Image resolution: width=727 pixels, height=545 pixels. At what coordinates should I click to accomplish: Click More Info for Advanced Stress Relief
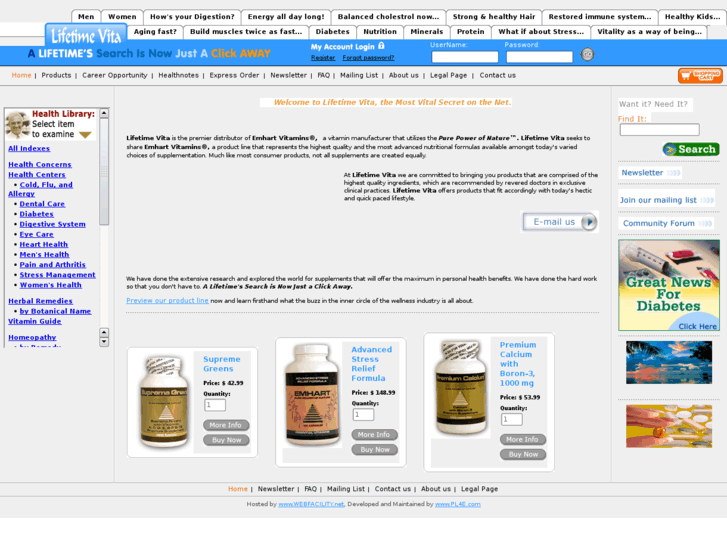point(374,435)
